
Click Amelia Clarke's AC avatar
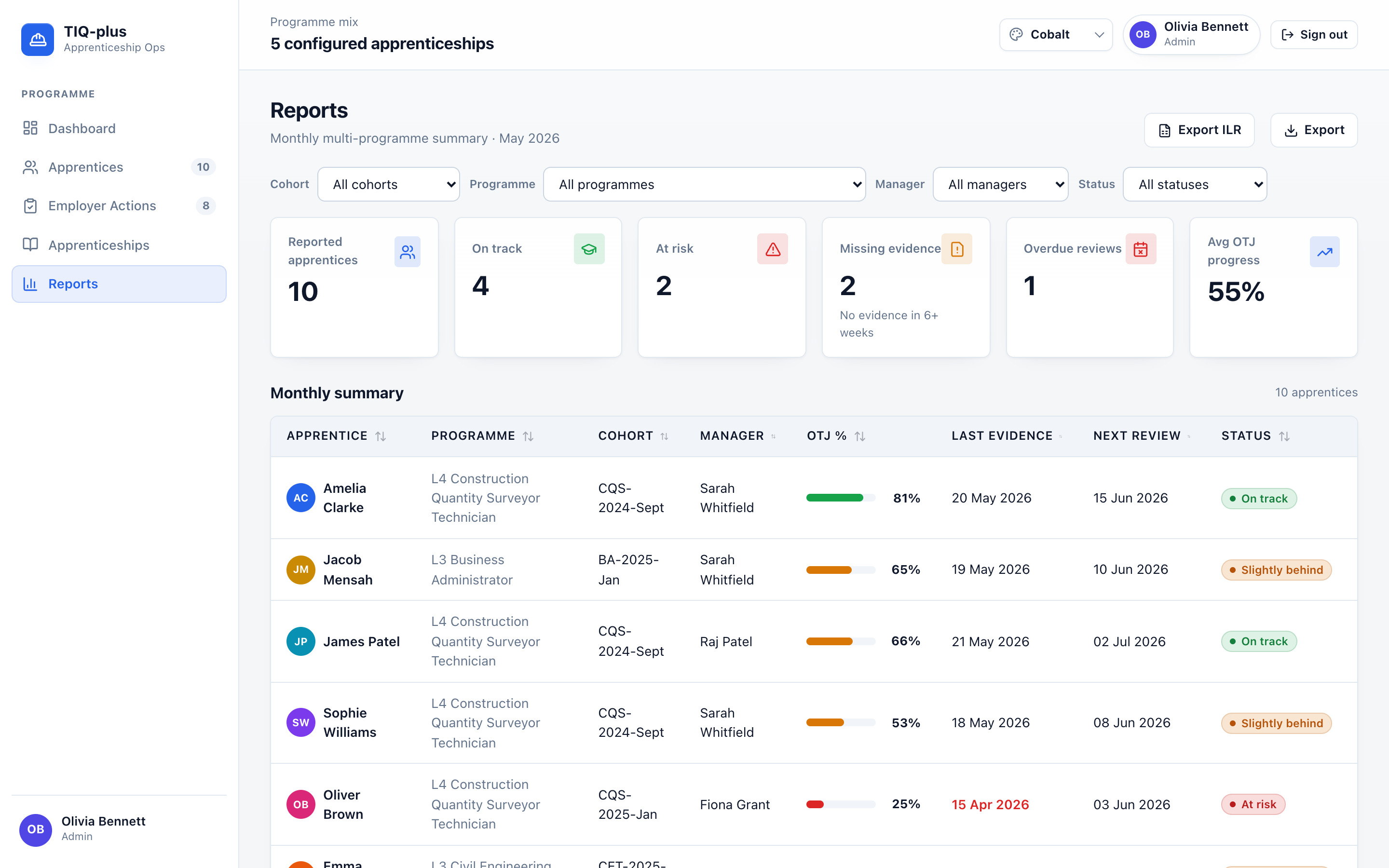point(301,498)
